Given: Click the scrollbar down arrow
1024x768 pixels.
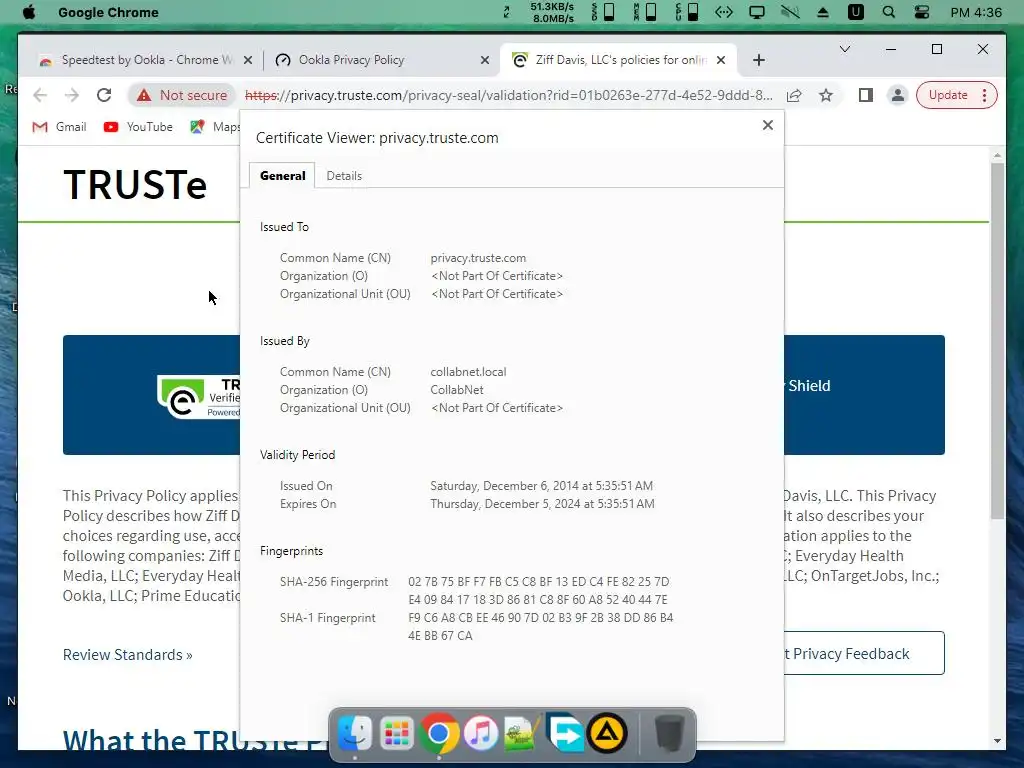Looking at the screenshot, I should (997, 741).
